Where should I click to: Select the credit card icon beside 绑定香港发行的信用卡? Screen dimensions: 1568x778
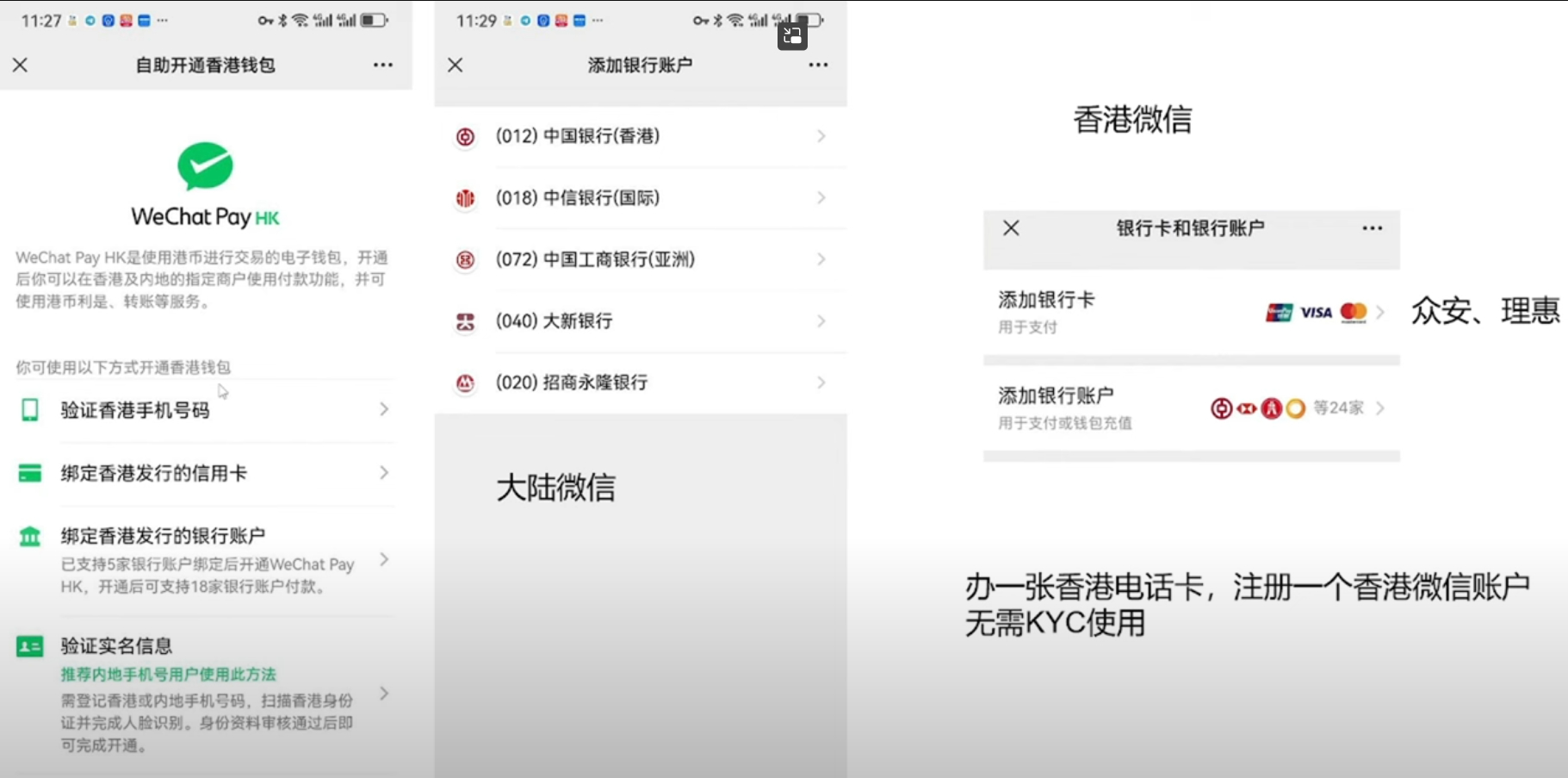click(29, 473)
